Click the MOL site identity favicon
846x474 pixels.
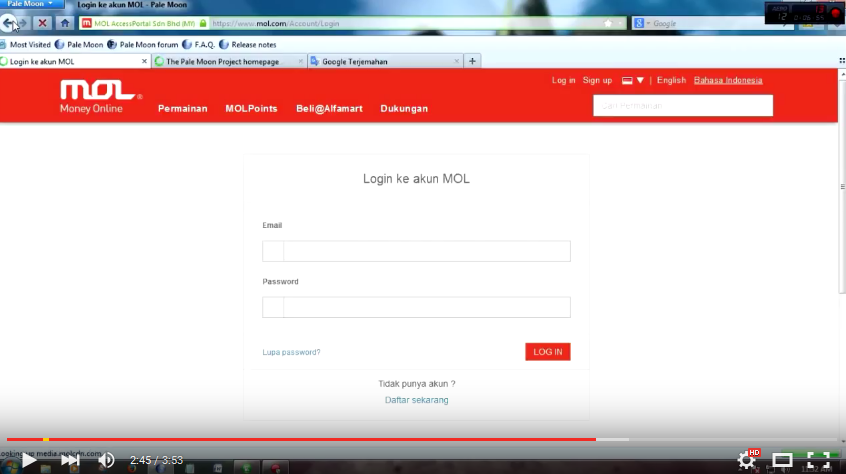(x=86, y=23)
